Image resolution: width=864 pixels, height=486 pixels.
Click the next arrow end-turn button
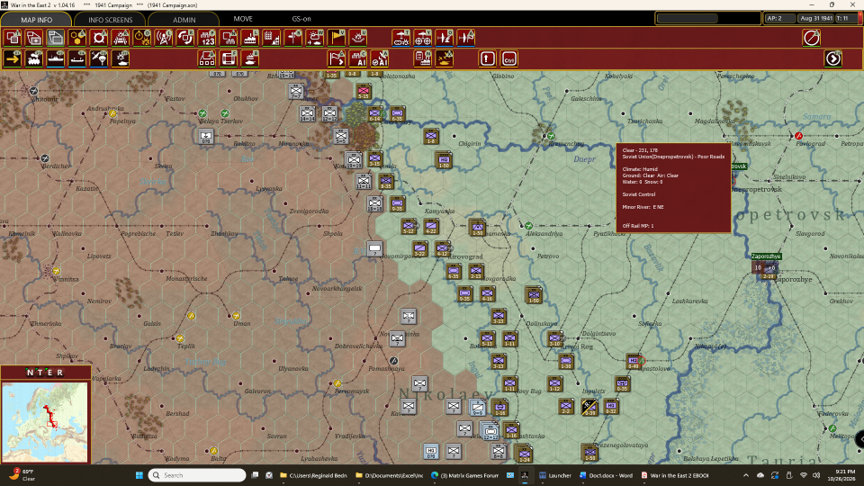[x=833, y=58]
